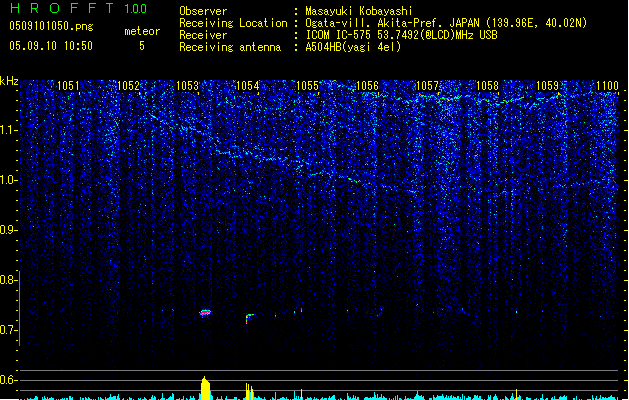Click the 0.8 frequency axis label
Image resolution: width=629 pixels, height=400 pixels.
point(8,280)
